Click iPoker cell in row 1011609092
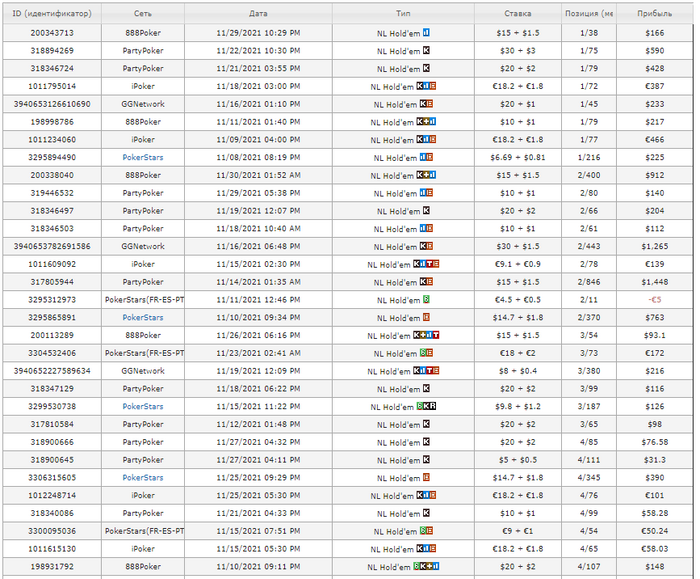This screenshot has width=700, height=579. (143, 264)
